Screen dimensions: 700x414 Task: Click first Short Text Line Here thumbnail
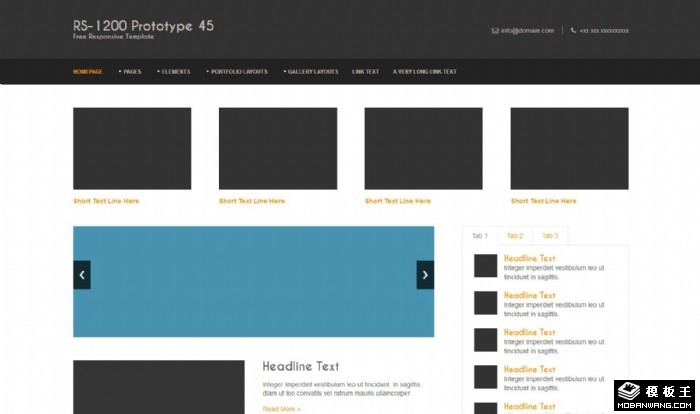(x=132, y=149)
